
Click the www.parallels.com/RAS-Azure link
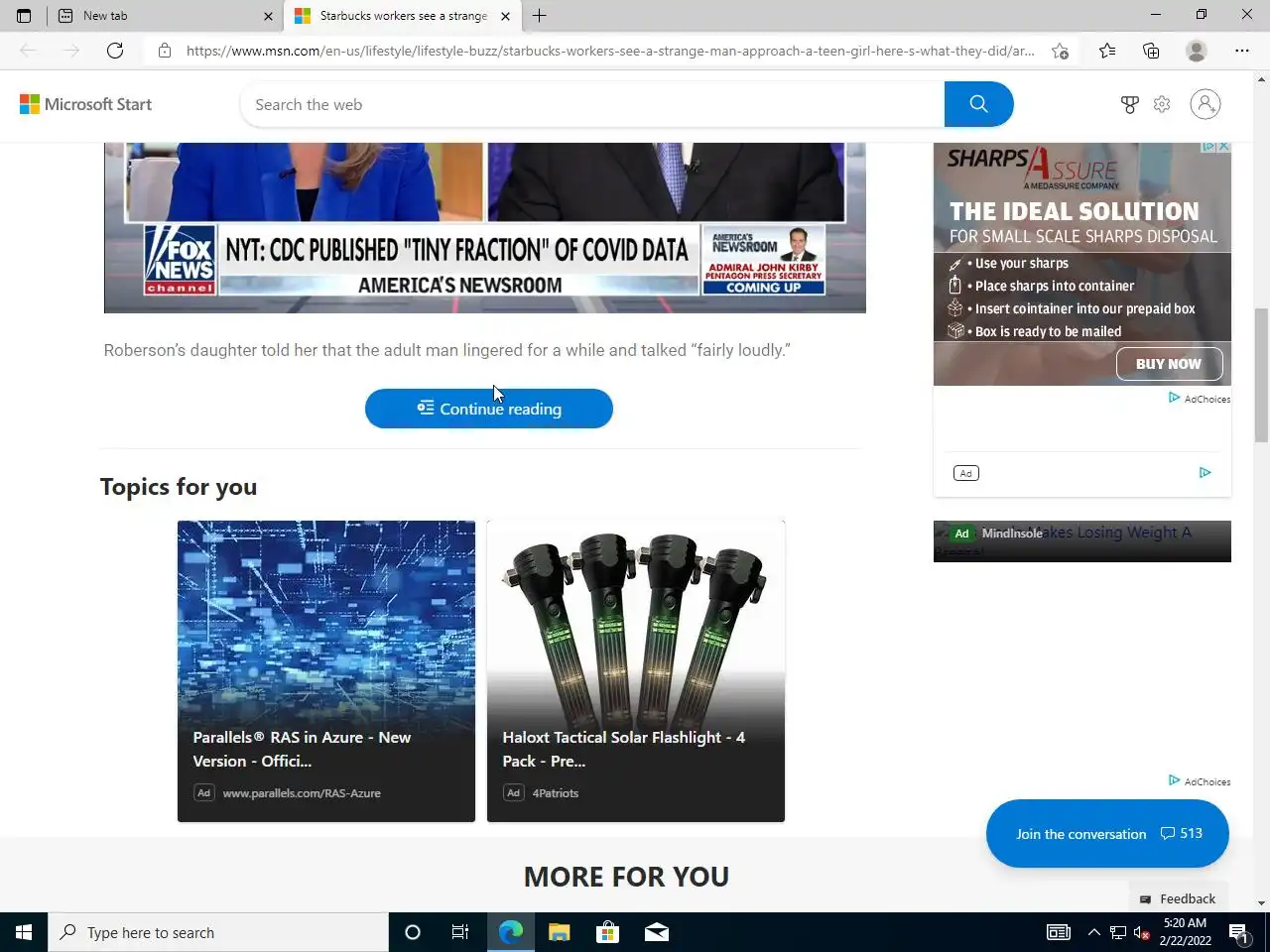tap(302, 793)
